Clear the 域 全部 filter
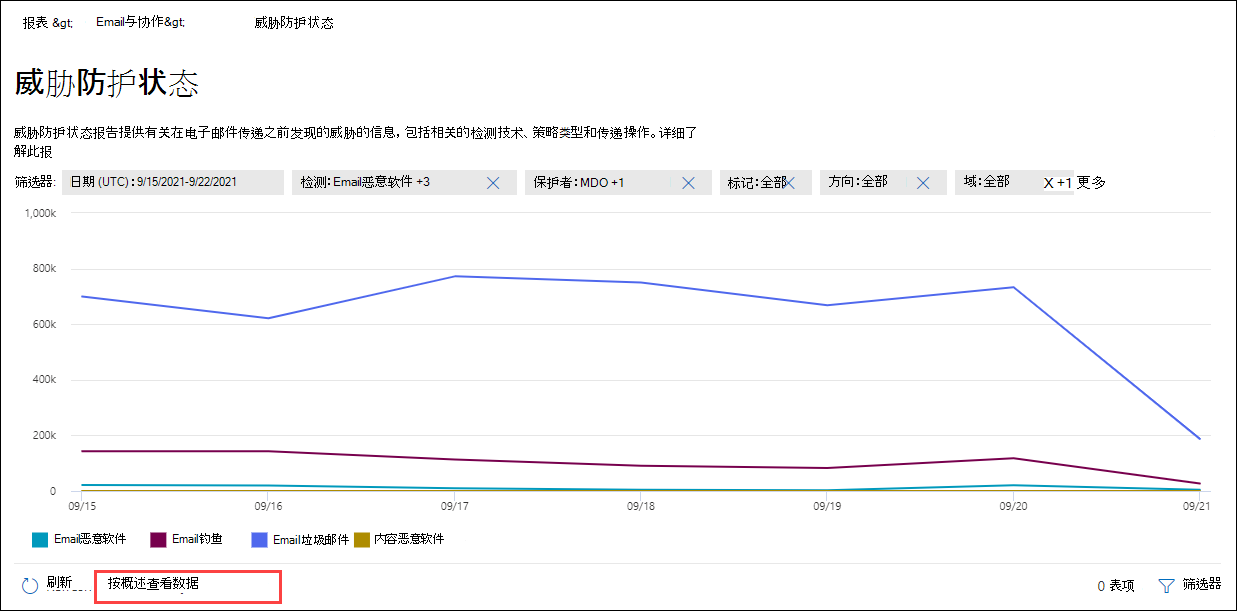The image size is (1237, 611). tap(1049, 183)
